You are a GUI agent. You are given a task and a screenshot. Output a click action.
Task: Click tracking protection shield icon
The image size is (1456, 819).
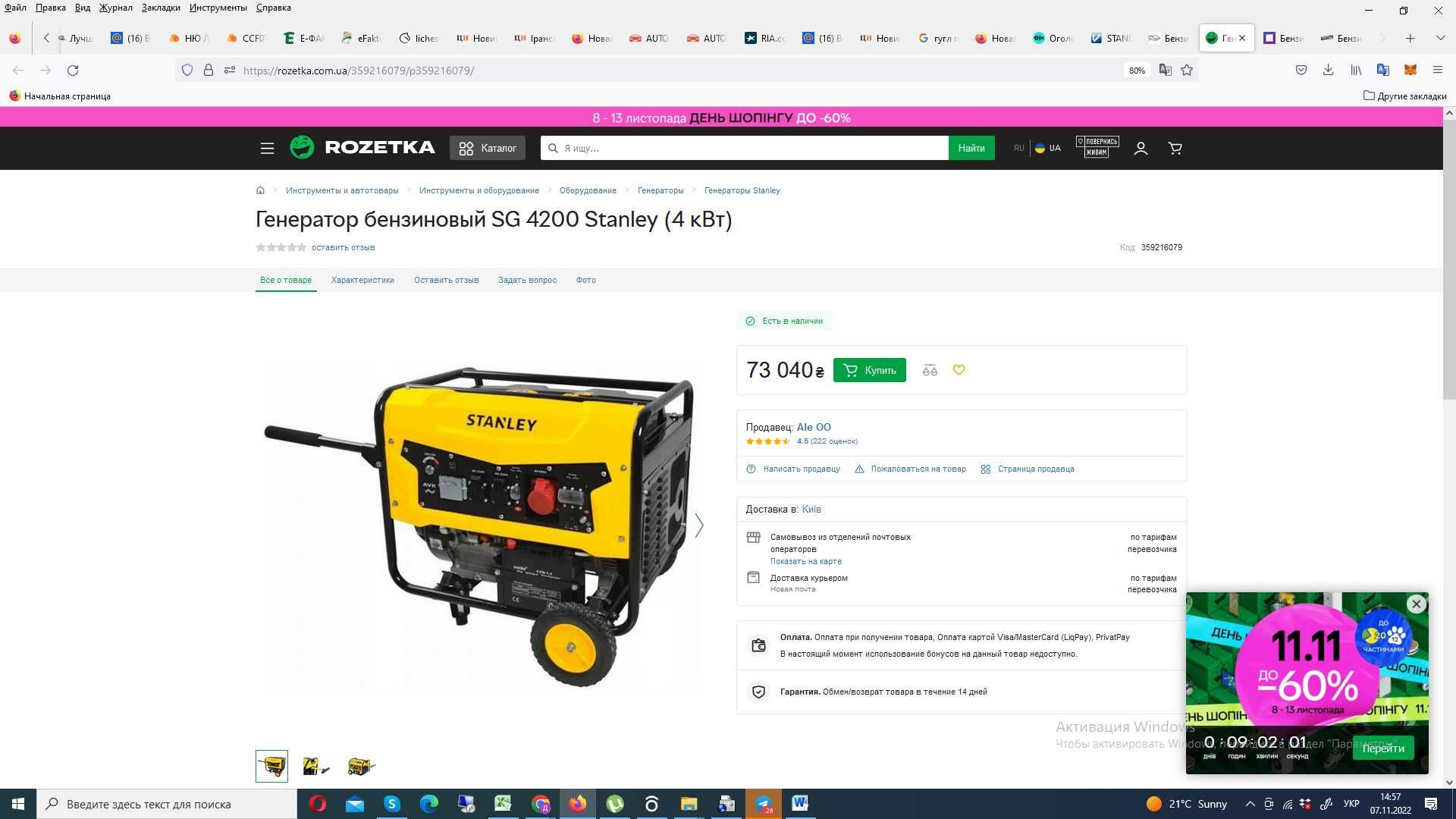(x=187, y=71)
